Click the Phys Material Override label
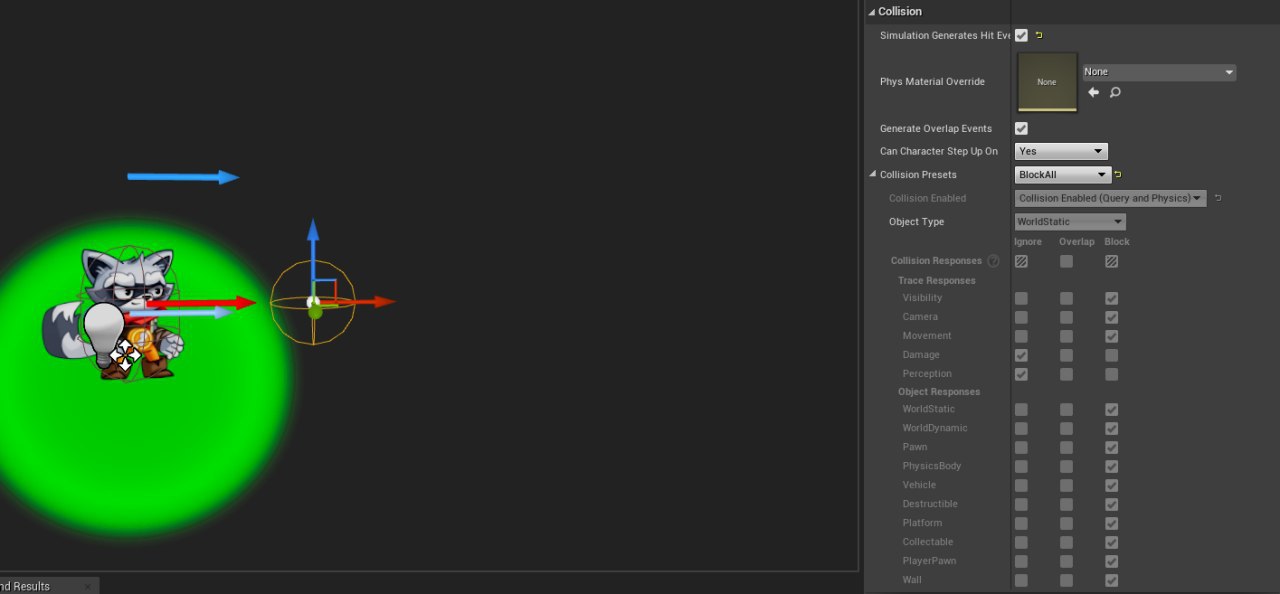This screenshot has height=594, width=1280. (x=932, y=82)
